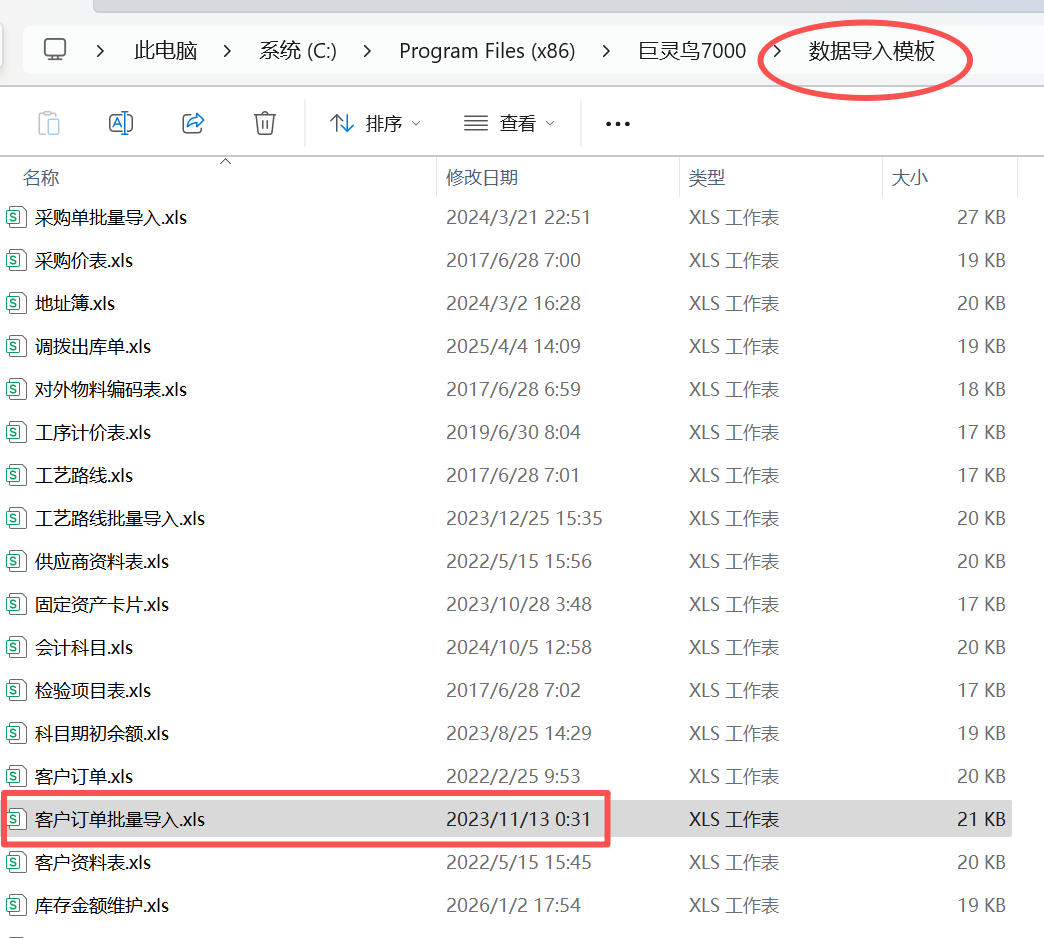Screen dimensions: 1044x938
Task: Click the file icon of 地址簿.xls
Action: click(x=16, y=303)
